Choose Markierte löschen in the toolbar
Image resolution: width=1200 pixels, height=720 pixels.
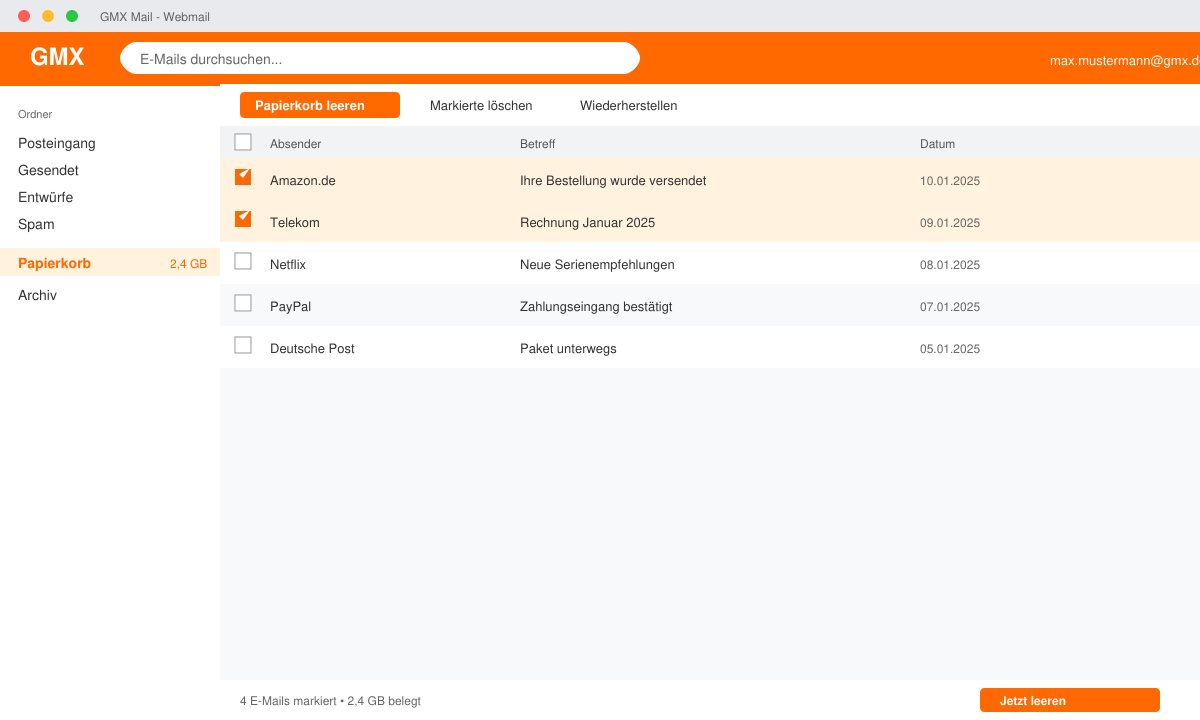[x=481, y=105]
